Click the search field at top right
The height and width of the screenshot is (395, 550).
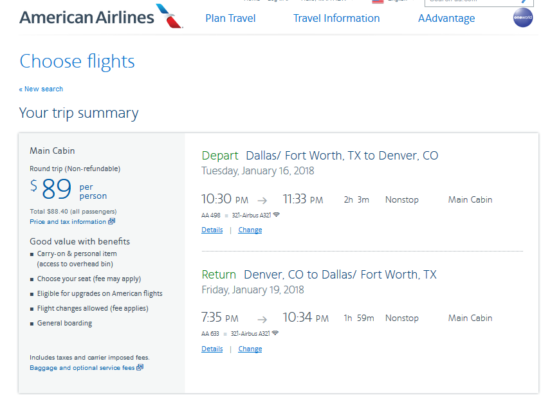click(x=479, y=2)
